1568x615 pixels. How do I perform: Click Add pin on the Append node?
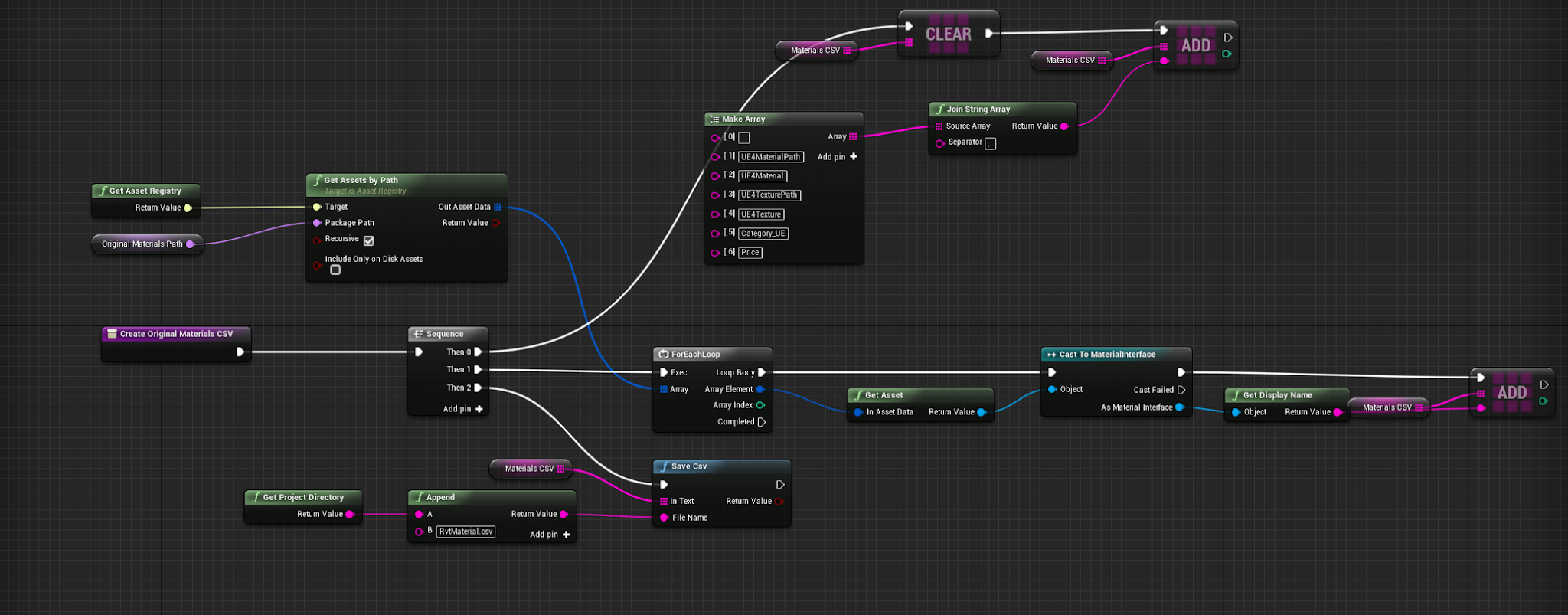[x=550, y=535]
